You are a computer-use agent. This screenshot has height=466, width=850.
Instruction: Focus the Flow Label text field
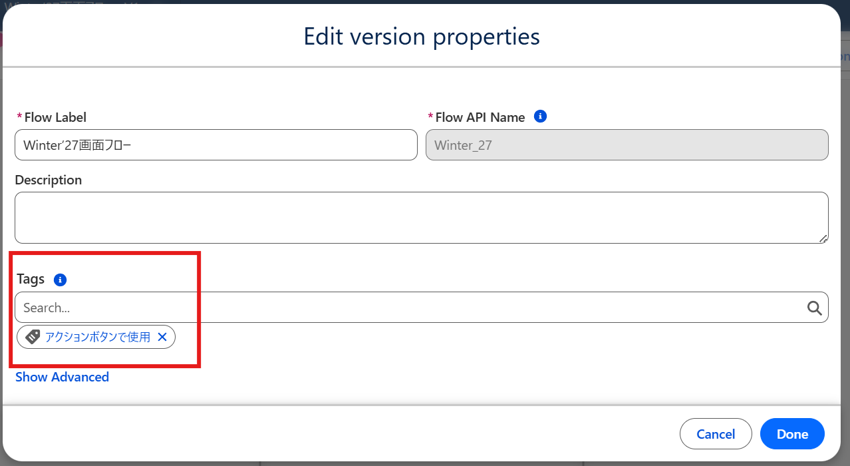(x=216, y=145)
